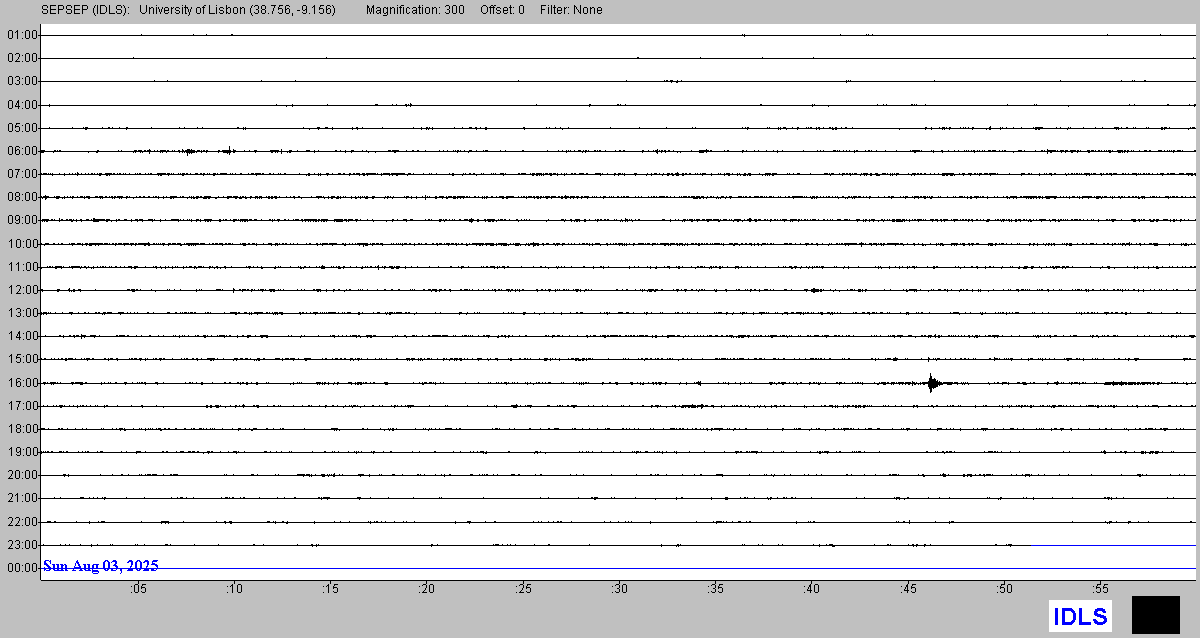
Task: Click the 07:00 hour label
Action: 22,174
